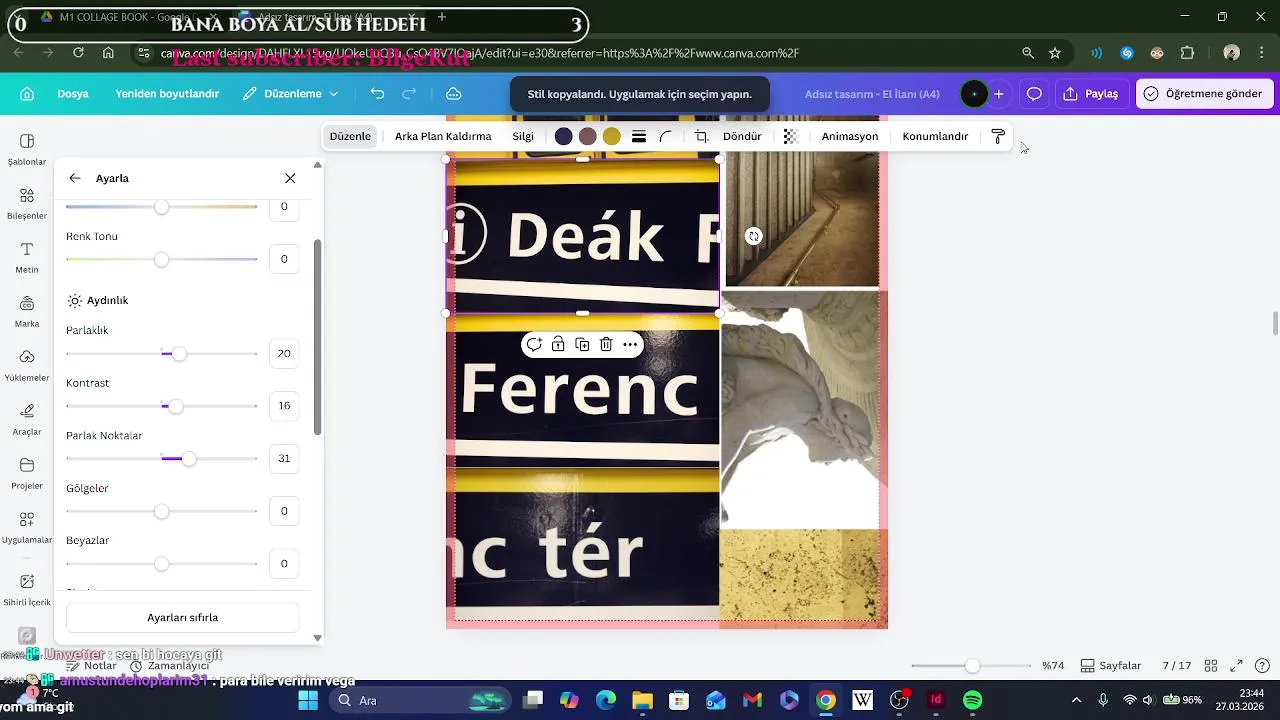This screenshot has width=1280, height=720.
Task: Open the Canva home icon
Action: [x=27, y=94]
